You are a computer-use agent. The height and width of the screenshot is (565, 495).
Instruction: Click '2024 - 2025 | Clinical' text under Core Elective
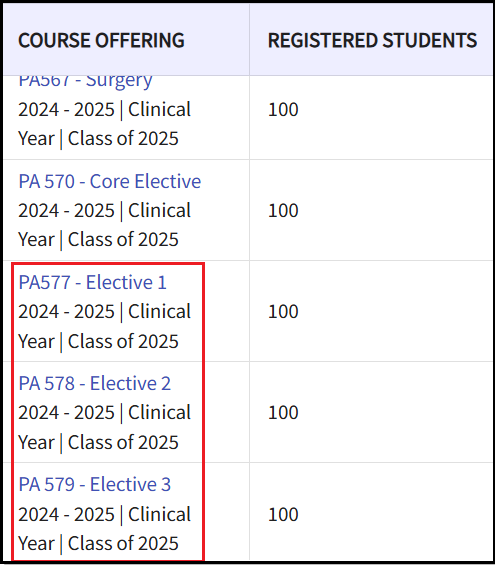(x=104, y=210)
